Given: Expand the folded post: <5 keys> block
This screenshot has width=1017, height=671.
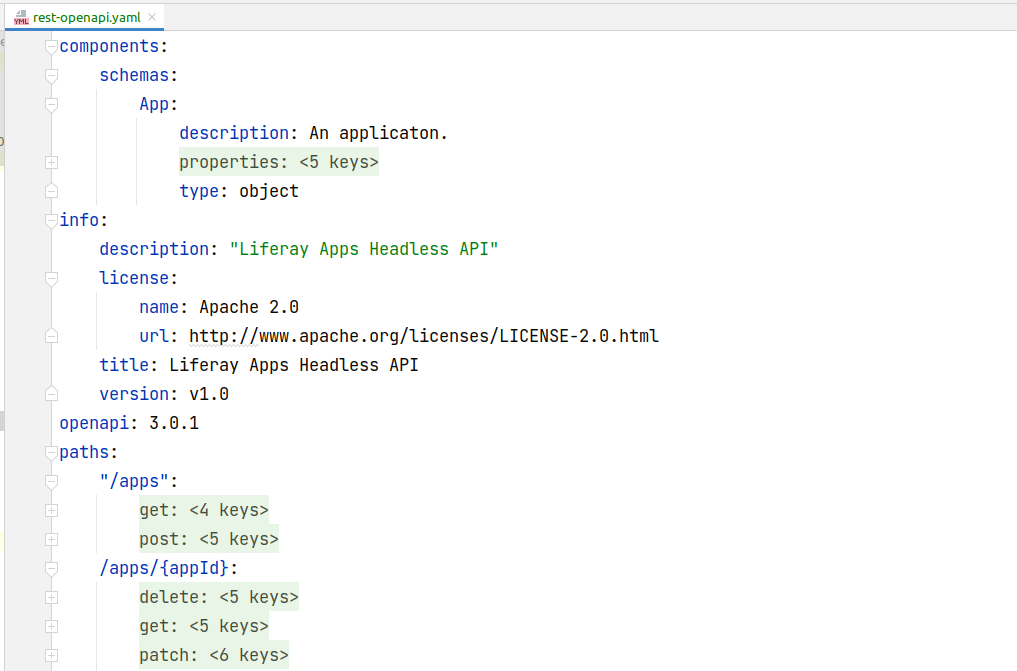Looking at the screenshot, I should click(x=51, y=539).
